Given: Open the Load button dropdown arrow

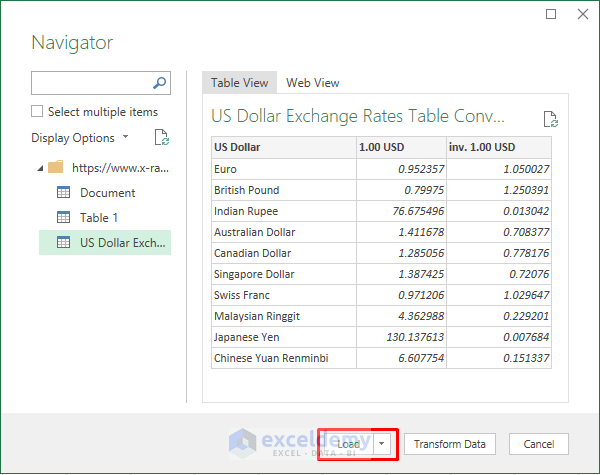Looking at the screenshot, I should click(382, 444).
